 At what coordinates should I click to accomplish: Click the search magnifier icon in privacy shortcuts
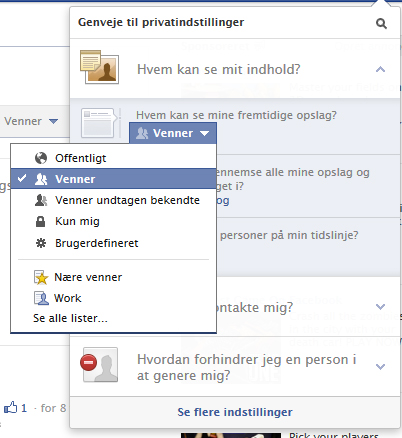[x=381, y=24]
